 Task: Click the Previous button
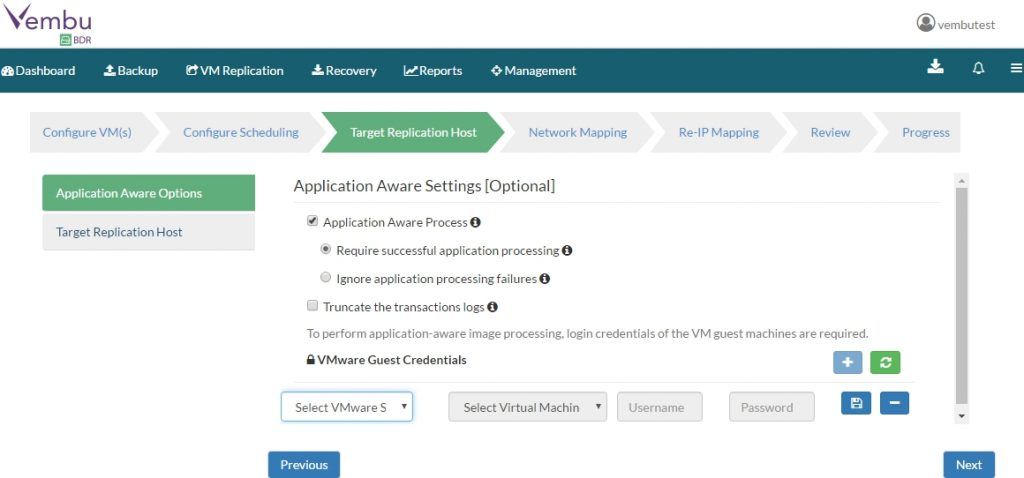coord(304,465)
